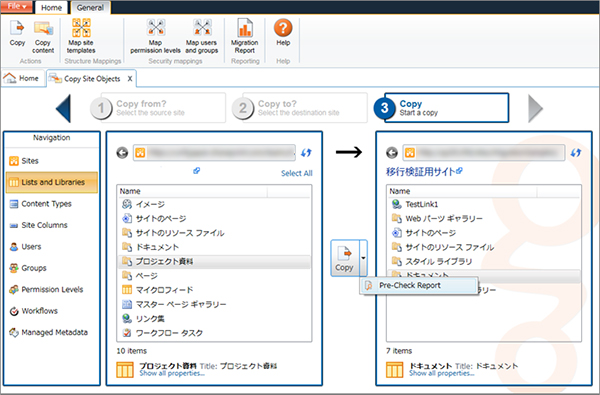Click destination panel back arrow
The image size is (600, 395).
point(392,153)
